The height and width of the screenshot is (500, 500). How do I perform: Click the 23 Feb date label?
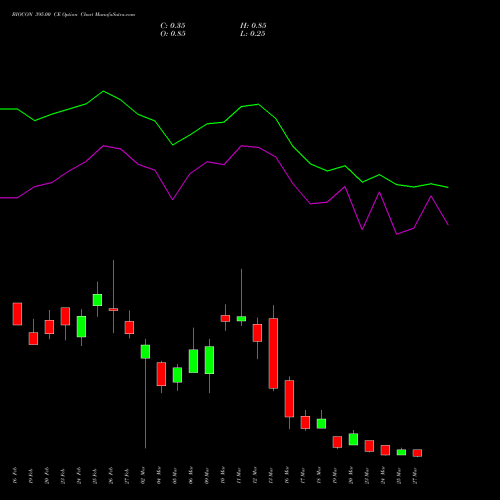pos(63,476)
